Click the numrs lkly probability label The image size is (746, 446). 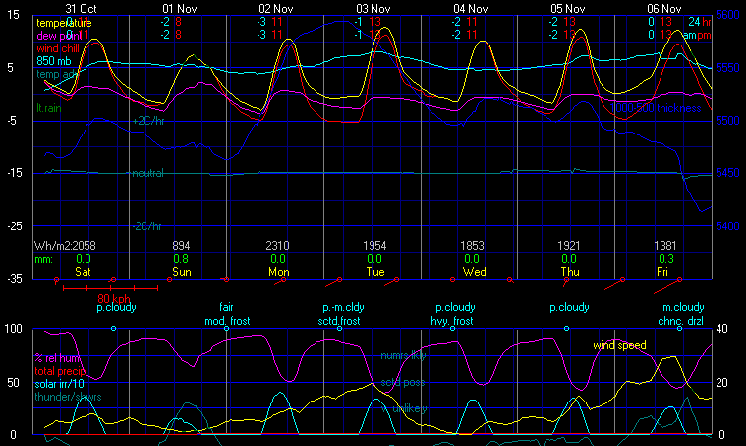pos(403,356)
